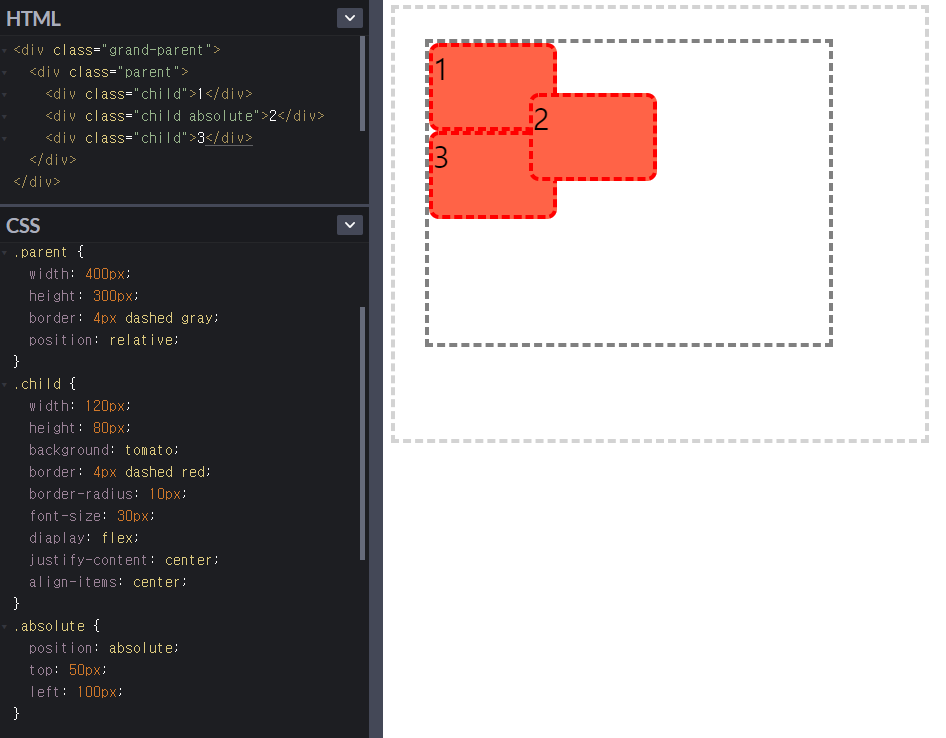Fold the .child CSS rule block
Screen dimensions: 946x738
pyautogui.click(x=5, y=384)
